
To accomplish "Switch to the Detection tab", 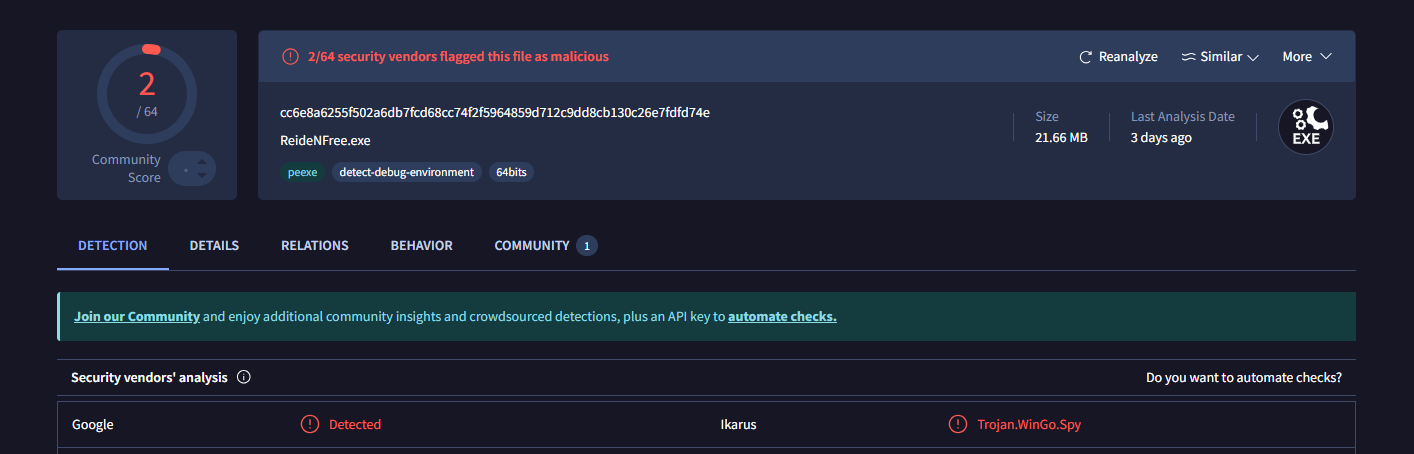I will pyautogui.click(x=113, y=246).
